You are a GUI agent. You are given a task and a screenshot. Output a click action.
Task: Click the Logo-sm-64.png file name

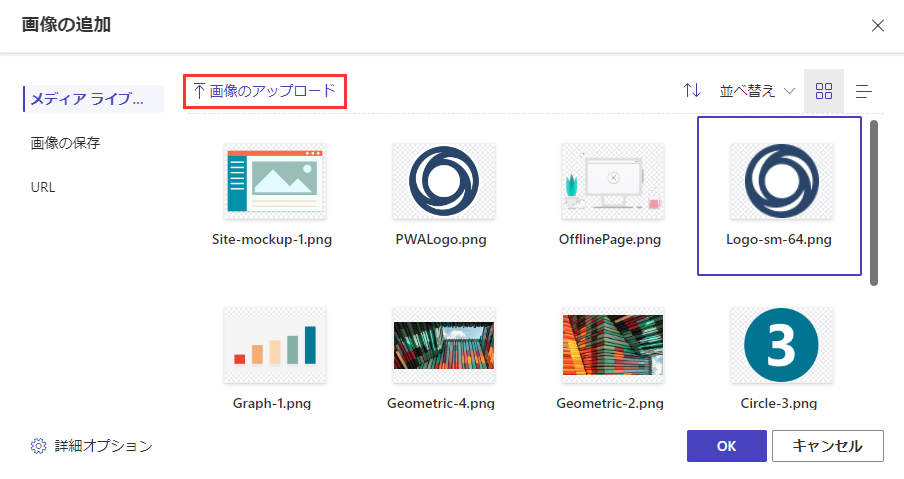coord(779,240)
